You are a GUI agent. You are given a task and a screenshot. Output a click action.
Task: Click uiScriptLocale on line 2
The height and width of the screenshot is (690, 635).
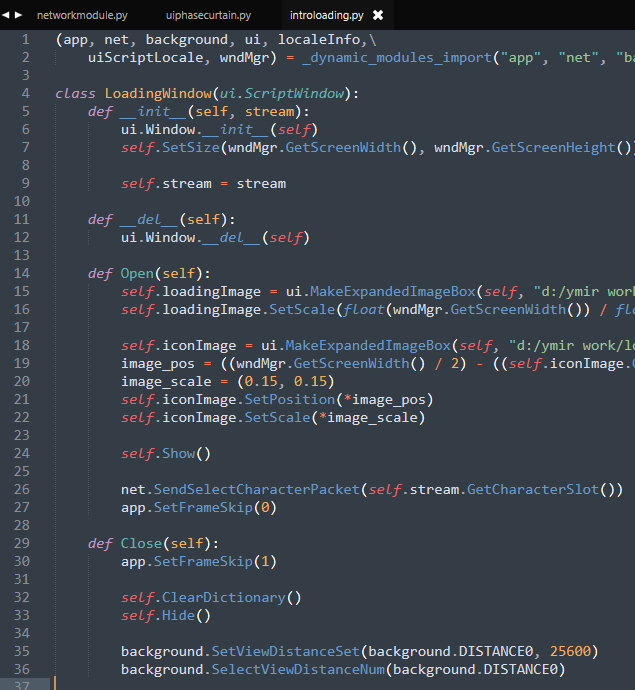[145, 58]
